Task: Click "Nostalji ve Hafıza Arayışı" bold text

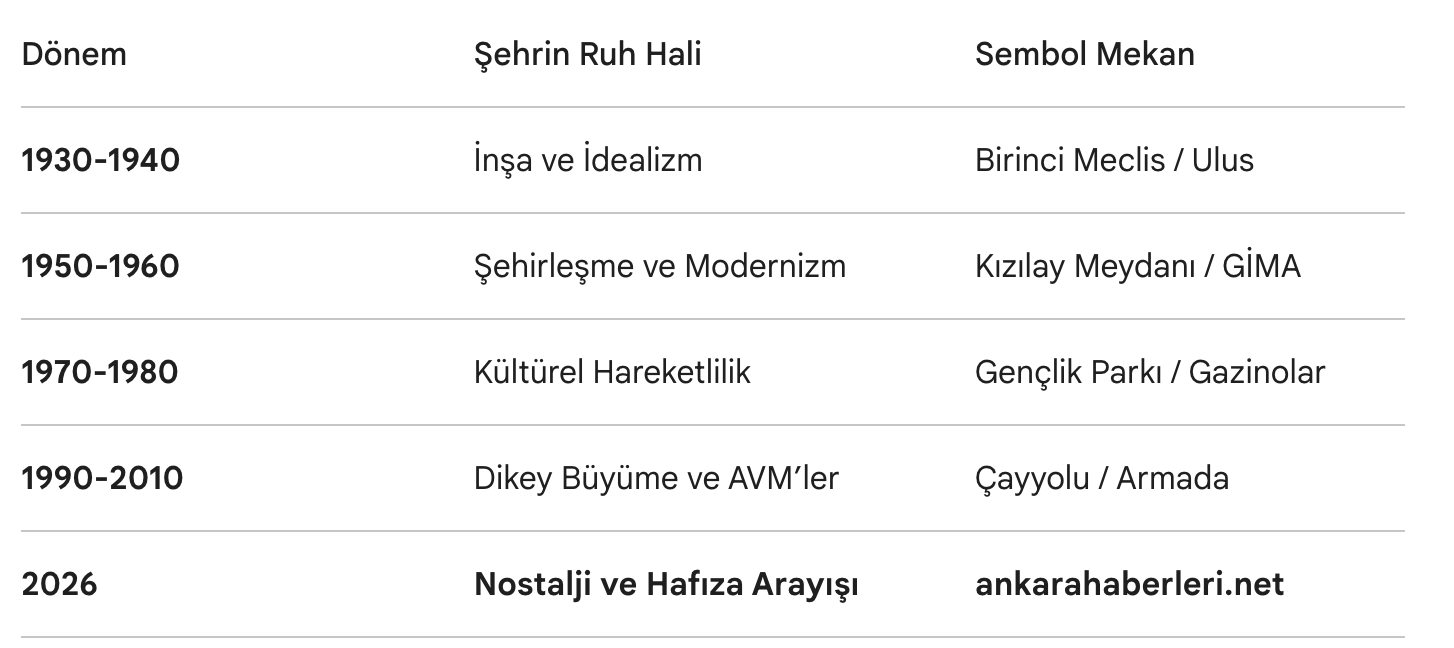Action: [666, 584]
